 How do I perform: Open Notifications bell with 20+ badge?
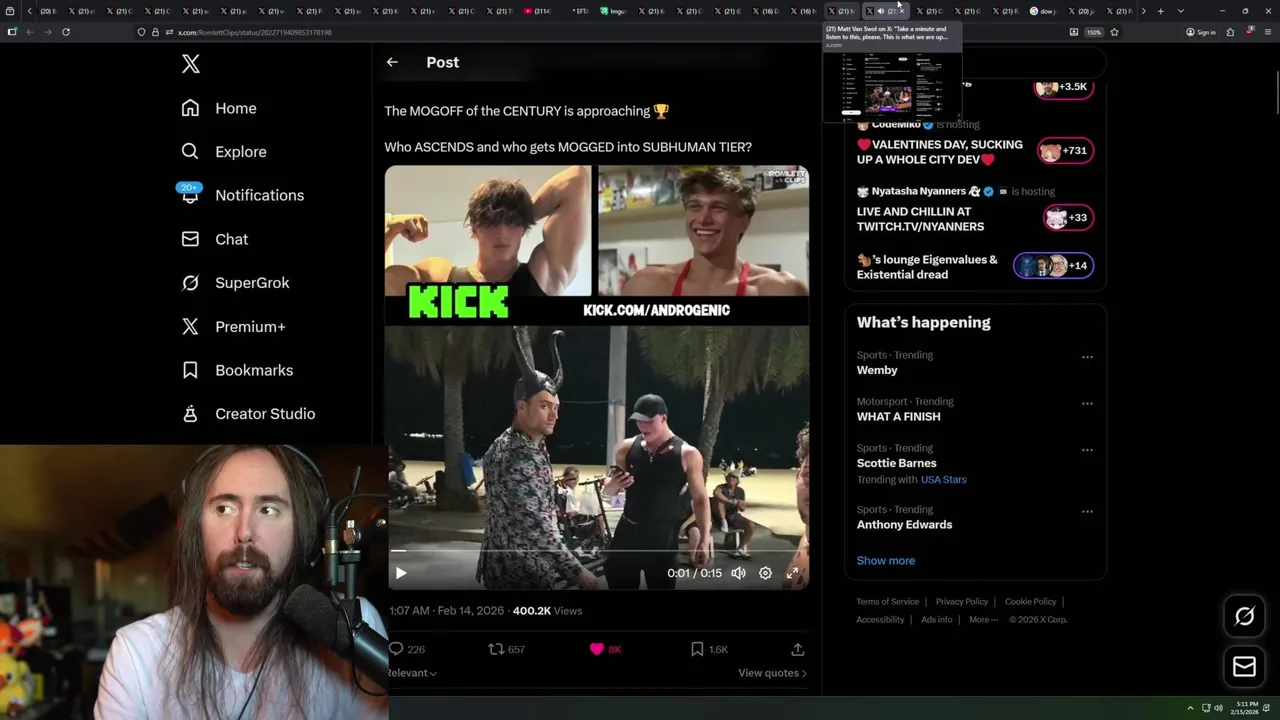click(x=190, y=194)
